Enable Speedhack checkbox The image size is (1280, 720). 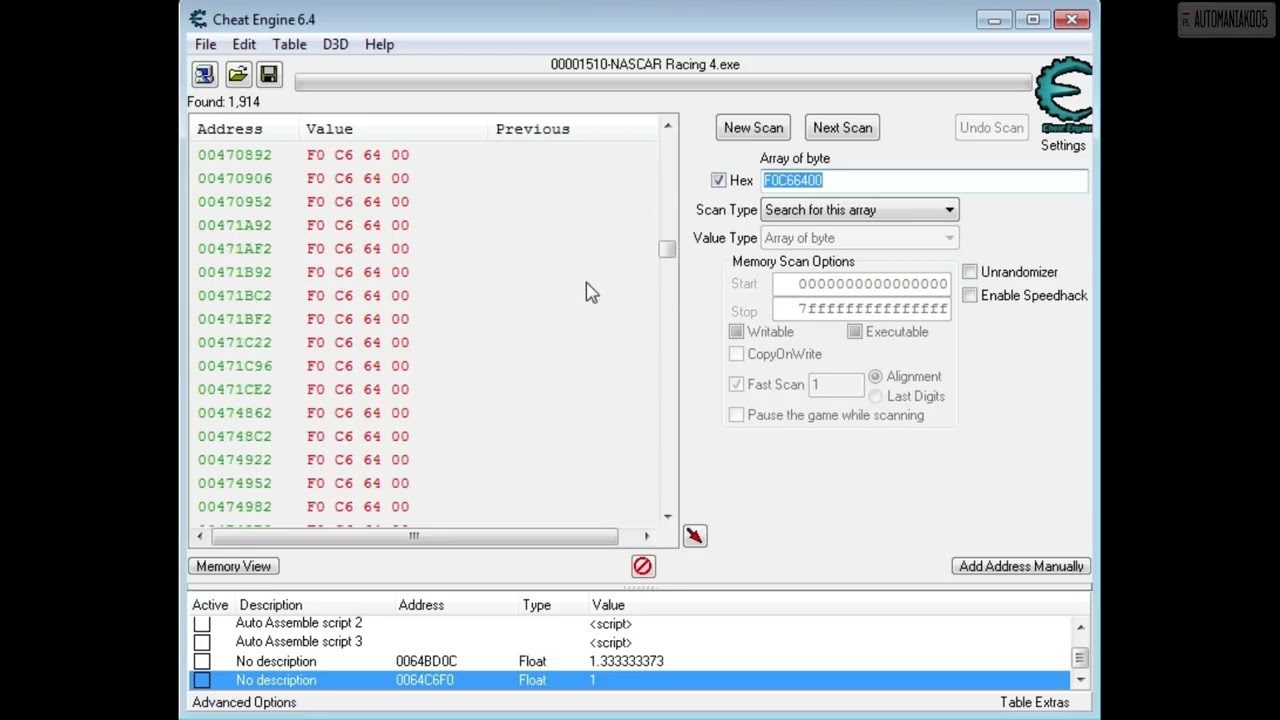(x=969, y=295)
